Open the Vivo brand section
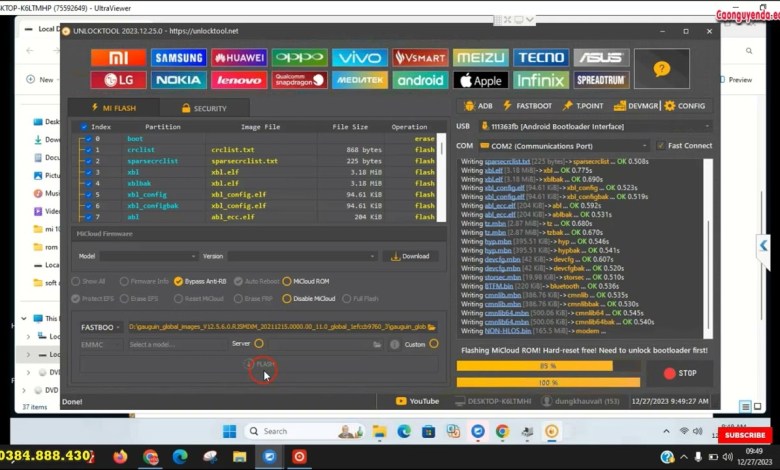This screenshot has height=470, width=780. tap(360, 58)
